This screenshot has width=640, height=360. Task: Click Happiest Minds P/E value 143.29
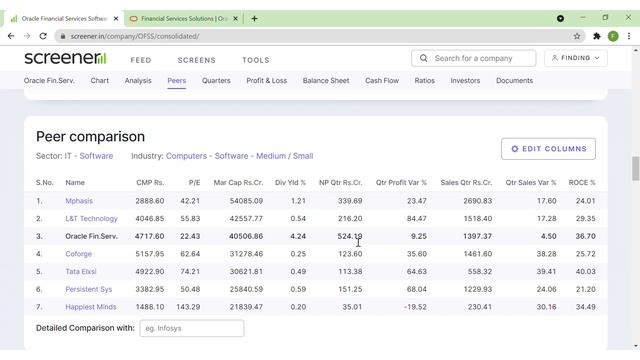pyautogui.click(x=188, y=307)
